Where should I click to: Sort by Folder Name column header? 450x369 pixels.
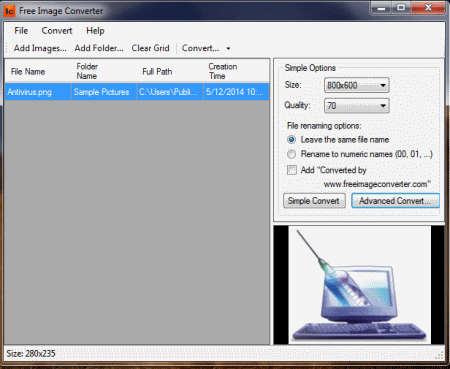(104, 71)
